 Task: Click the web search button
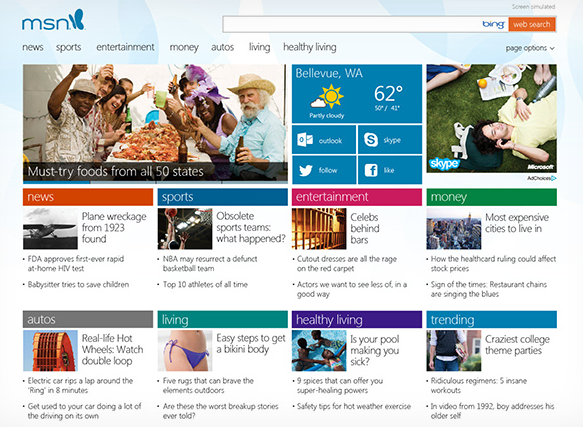coord(532,25)
